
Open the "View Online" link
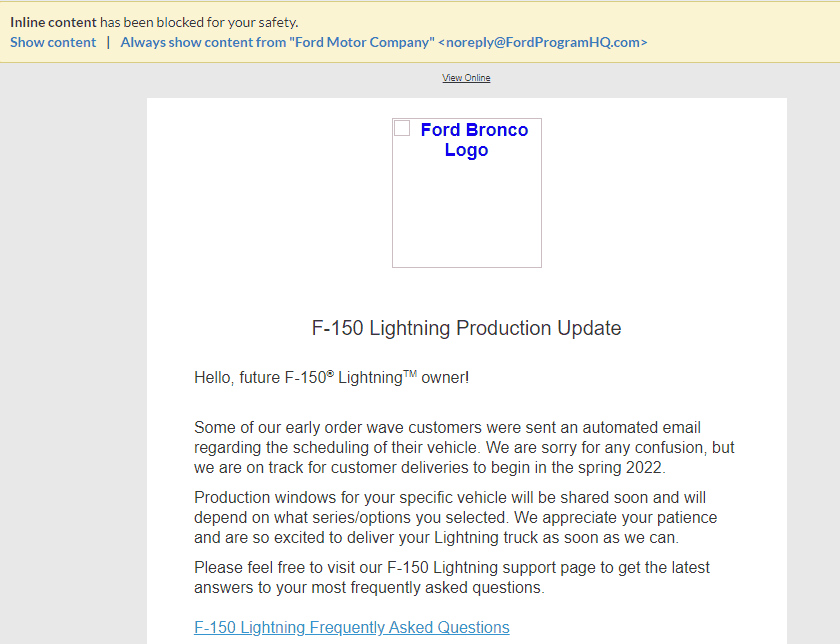[x=466, y=78]
